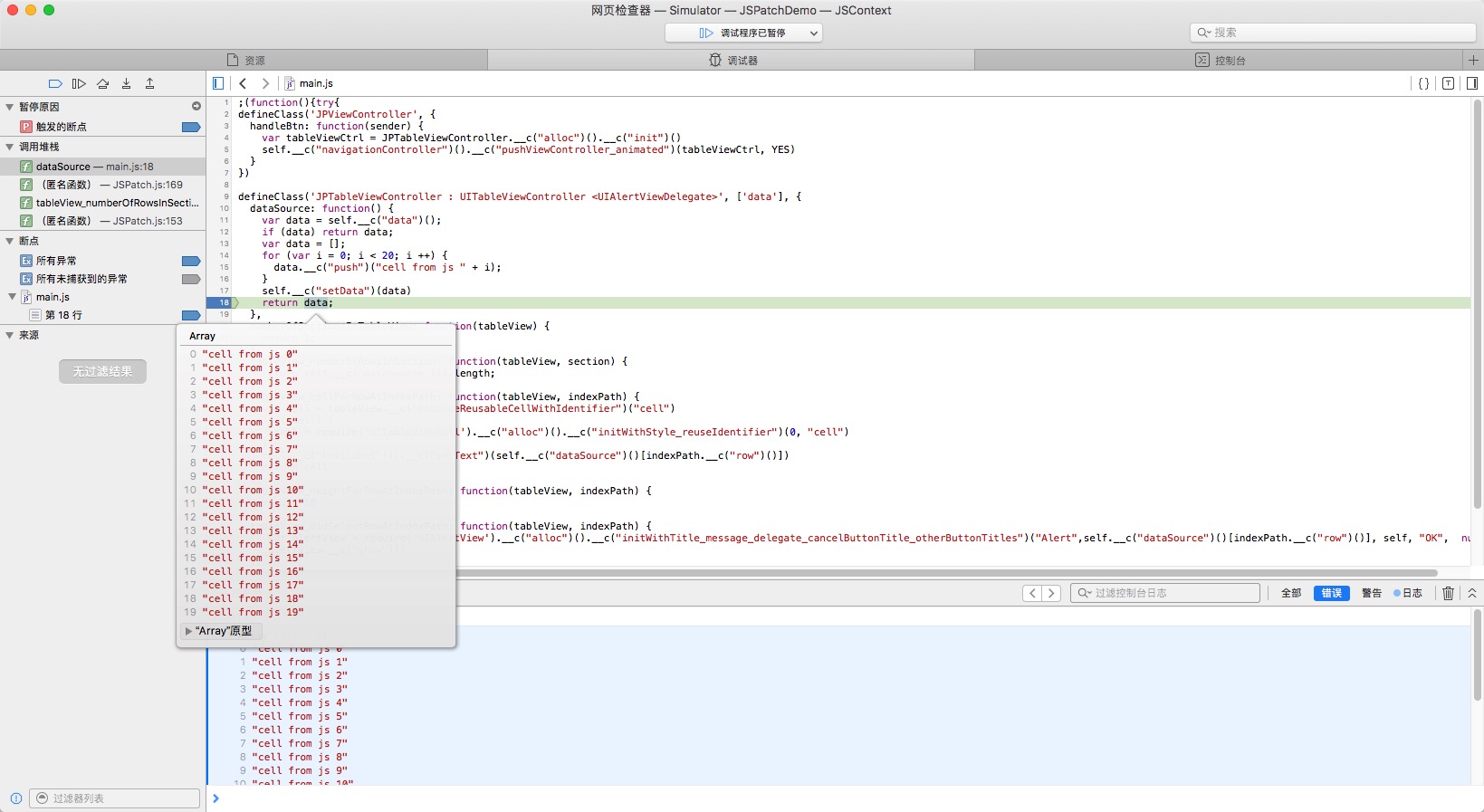The image size is (1484, 812).
Task: Hide the left navigation sidebar
Action: pyautogui.click(x=218, y=83)
